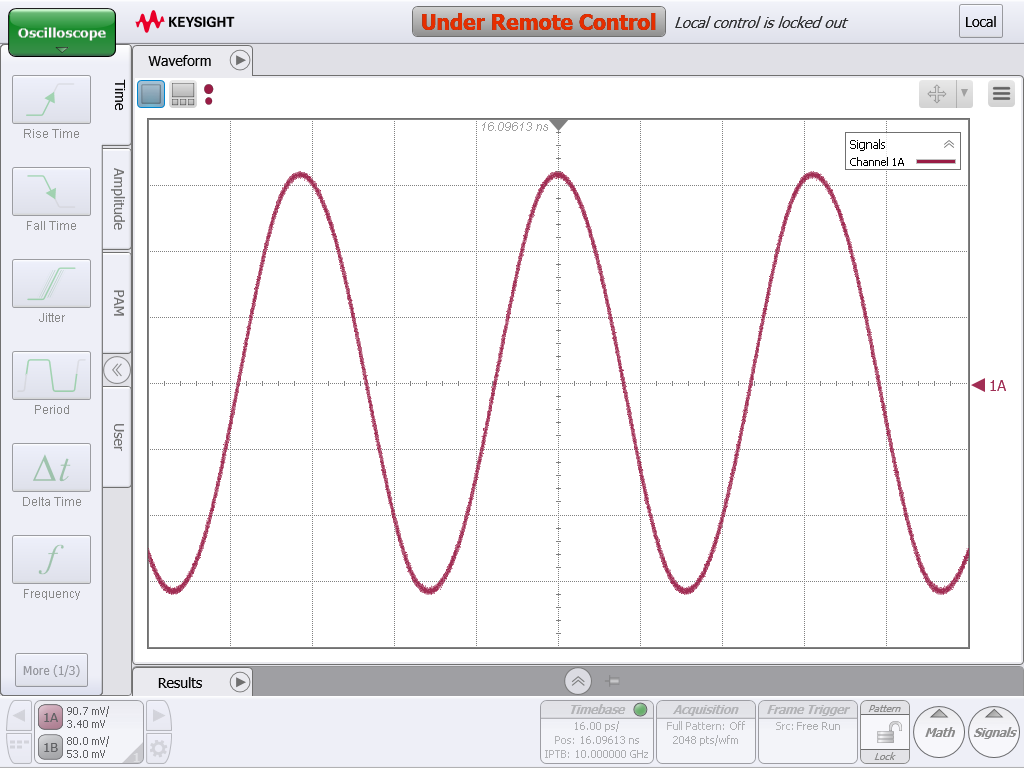
Task: Select the Jitter measurement icon
Action: 51,284
